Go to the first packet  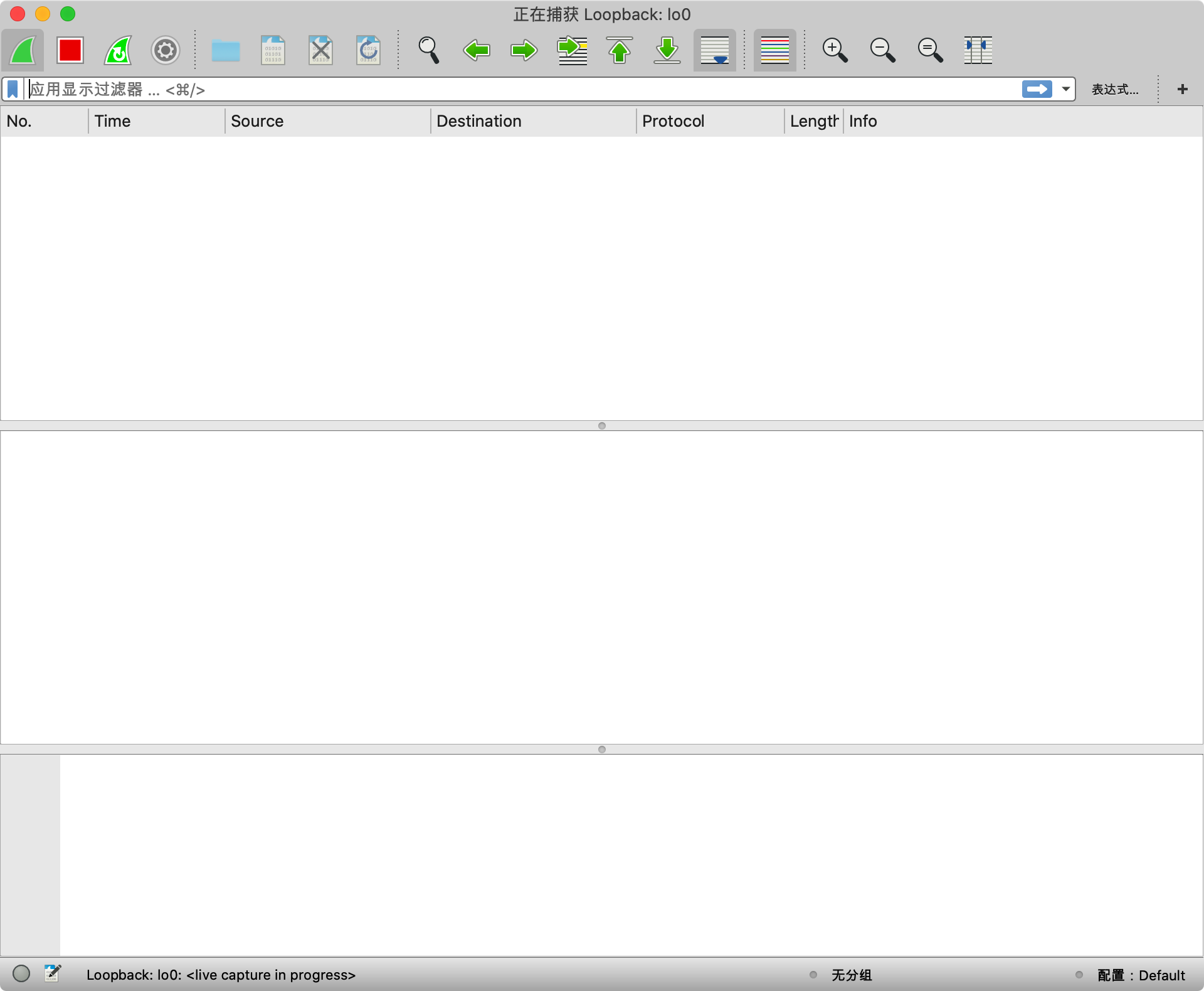(x=620, y=50)
